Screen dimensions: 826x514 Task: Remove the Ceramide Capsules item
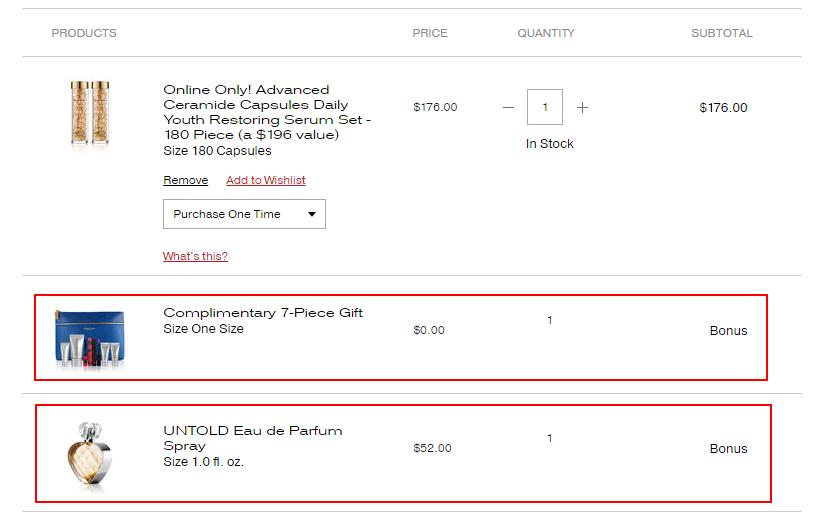click(185, 180)
